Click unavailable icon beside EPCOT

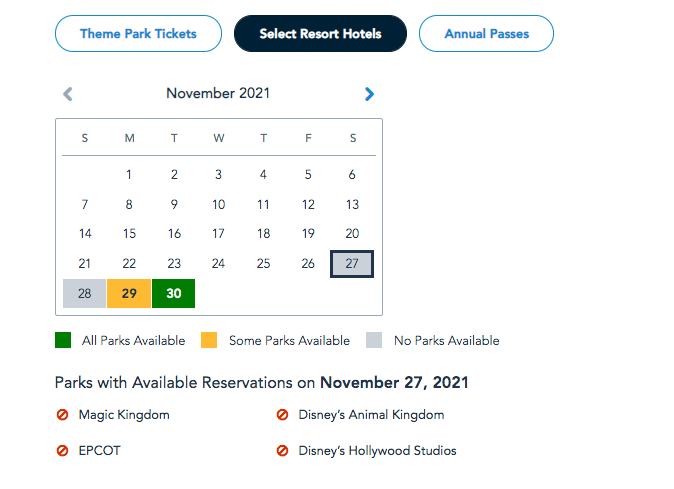pyautogui.click(x=63, y=451)
